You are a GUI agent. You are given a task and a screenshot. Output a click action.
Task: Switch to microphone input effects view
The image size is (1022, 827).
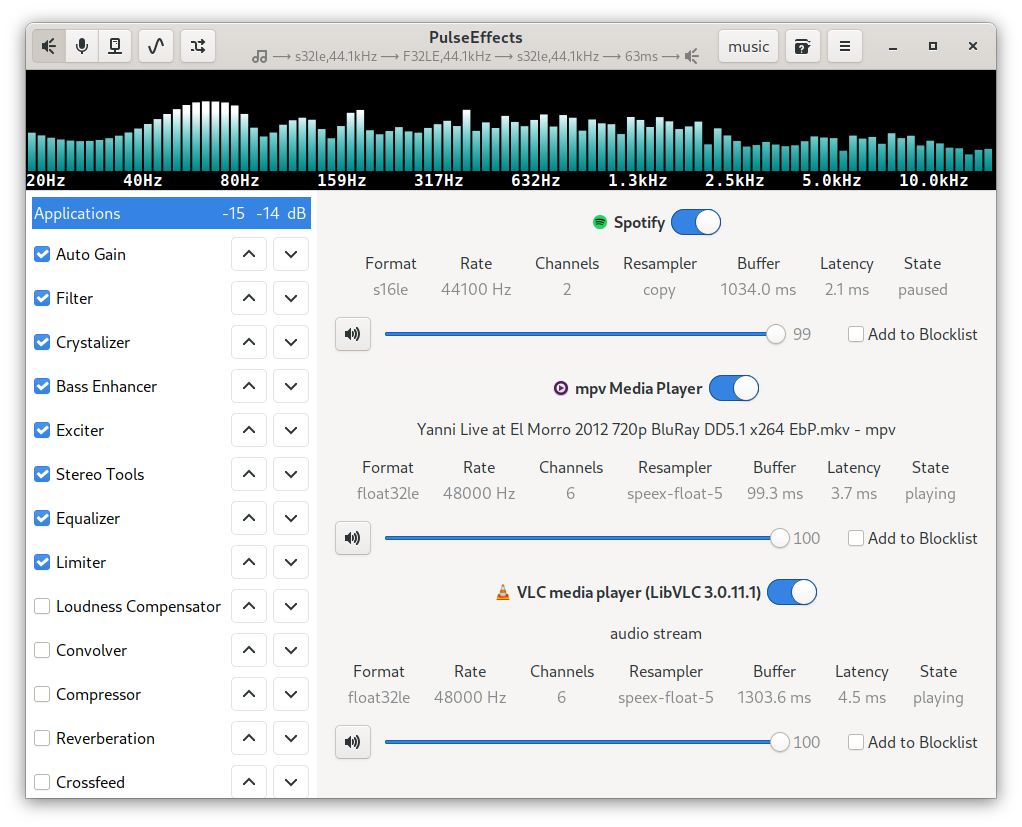pyautogui.click(x=82, y=46)
